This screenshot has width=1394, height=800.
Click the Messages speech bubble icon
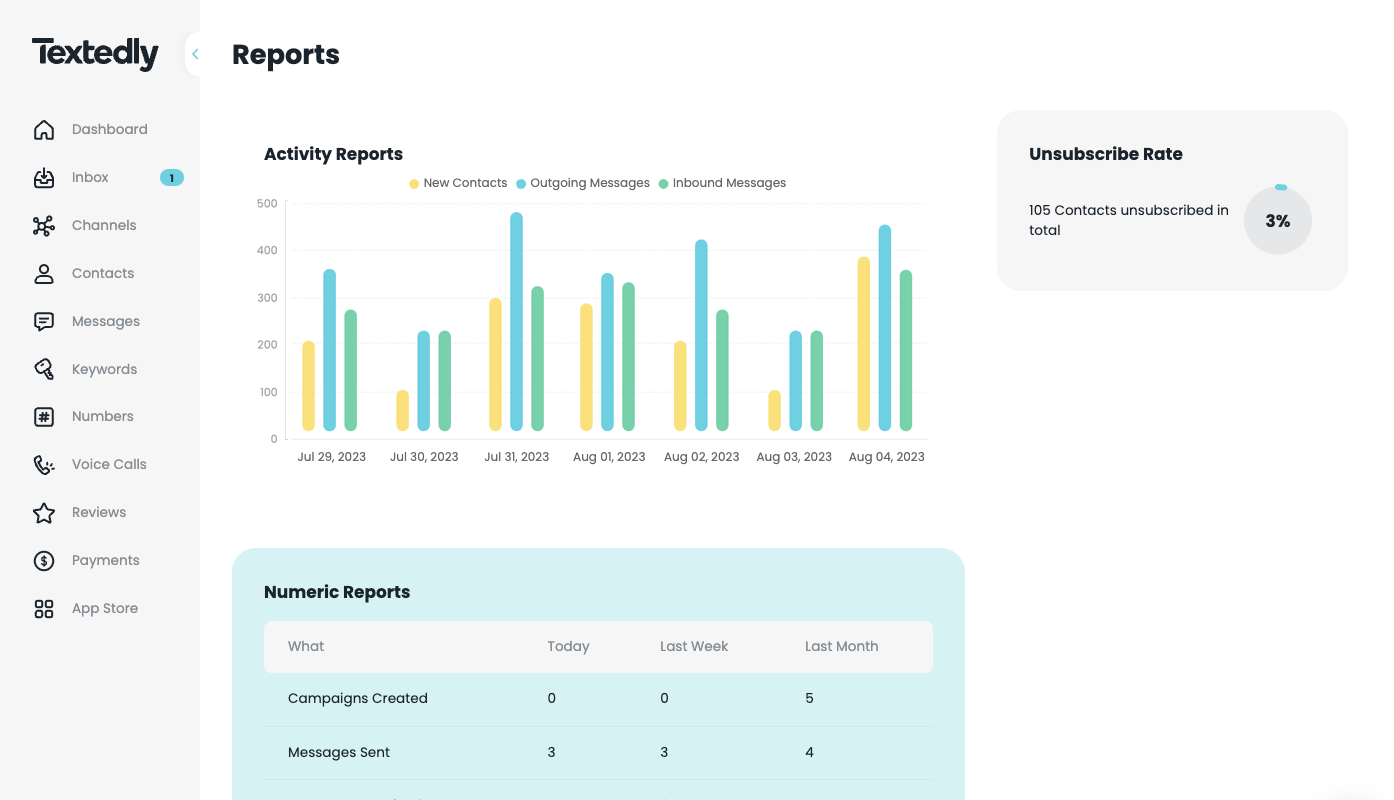point(44,322)
